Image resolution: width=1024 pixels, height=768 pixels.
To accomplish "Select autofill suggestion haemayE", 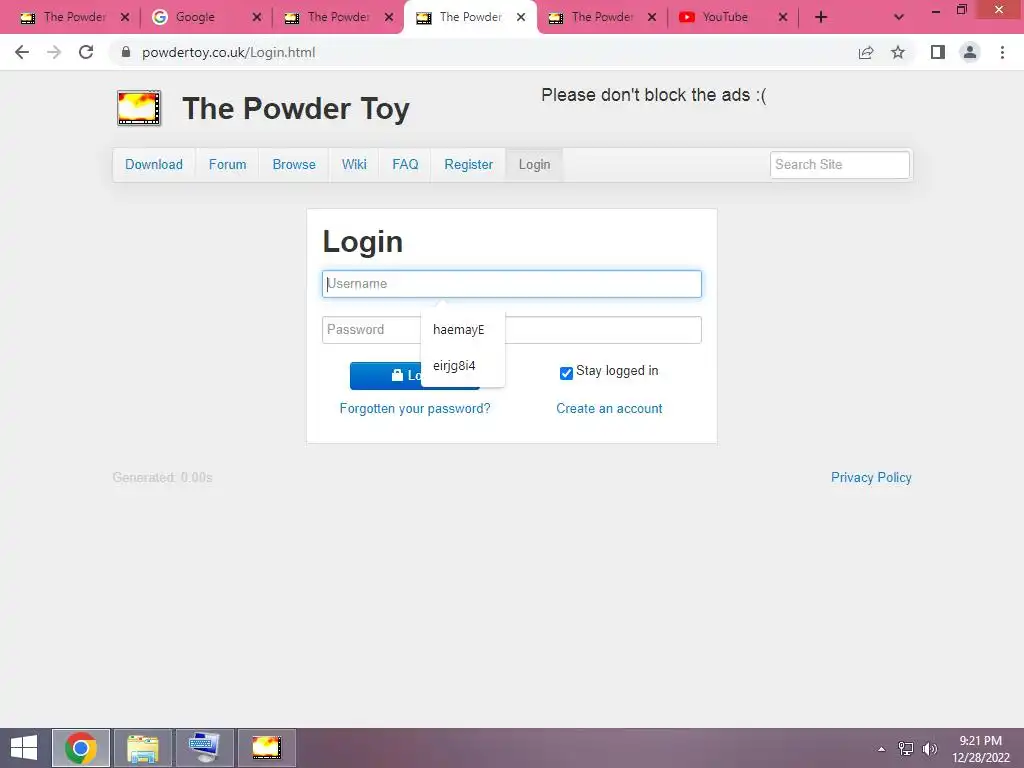I will (x=462, y=330).
